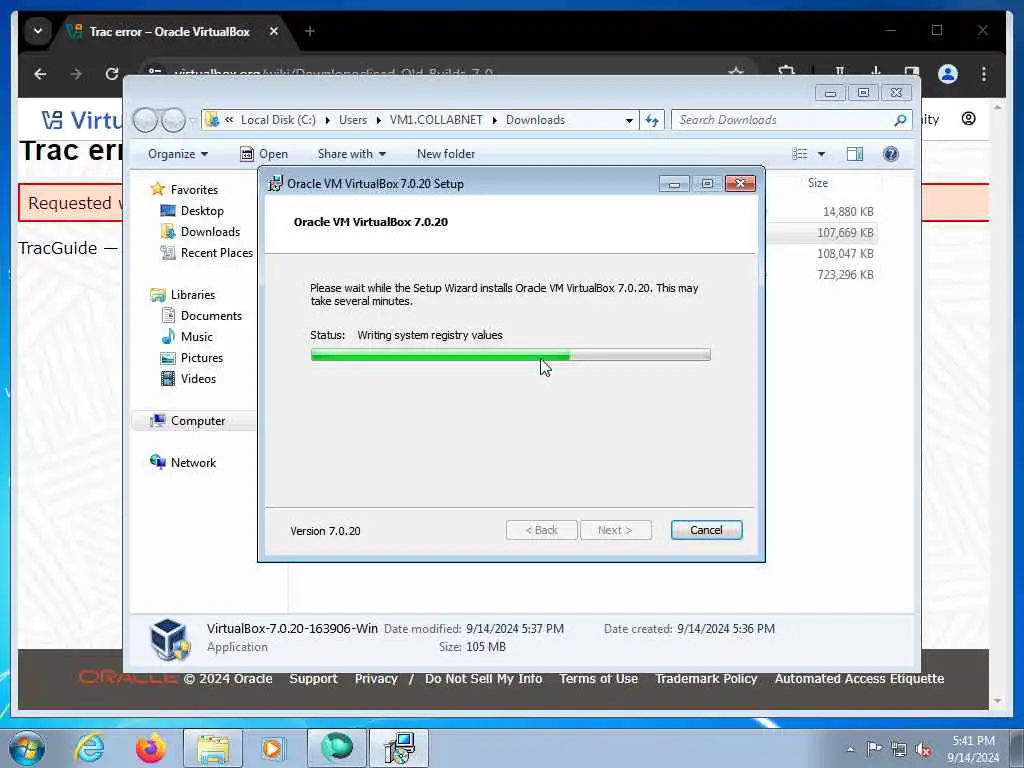1024x768 pixels.
Task: Expand the address bar history dropdown
Action: click(628, 120)
